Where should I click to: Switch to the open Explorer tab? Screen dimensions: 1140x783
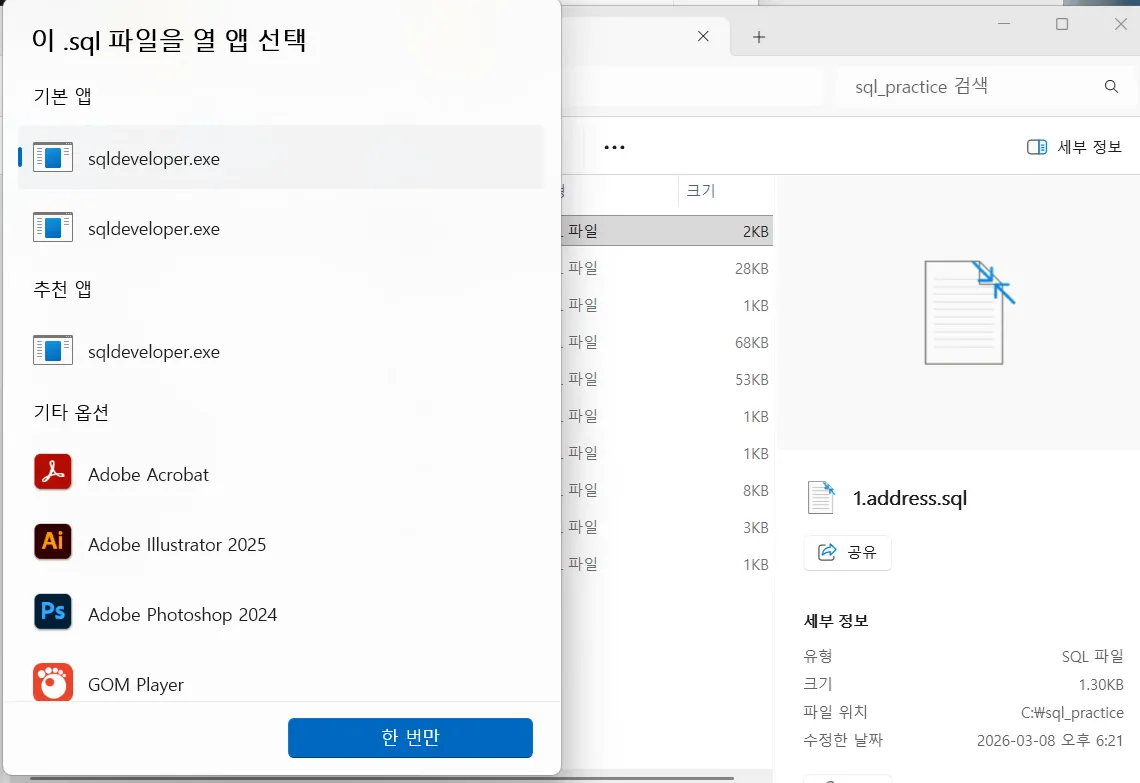pyautogui.click(x=640, y=35)
